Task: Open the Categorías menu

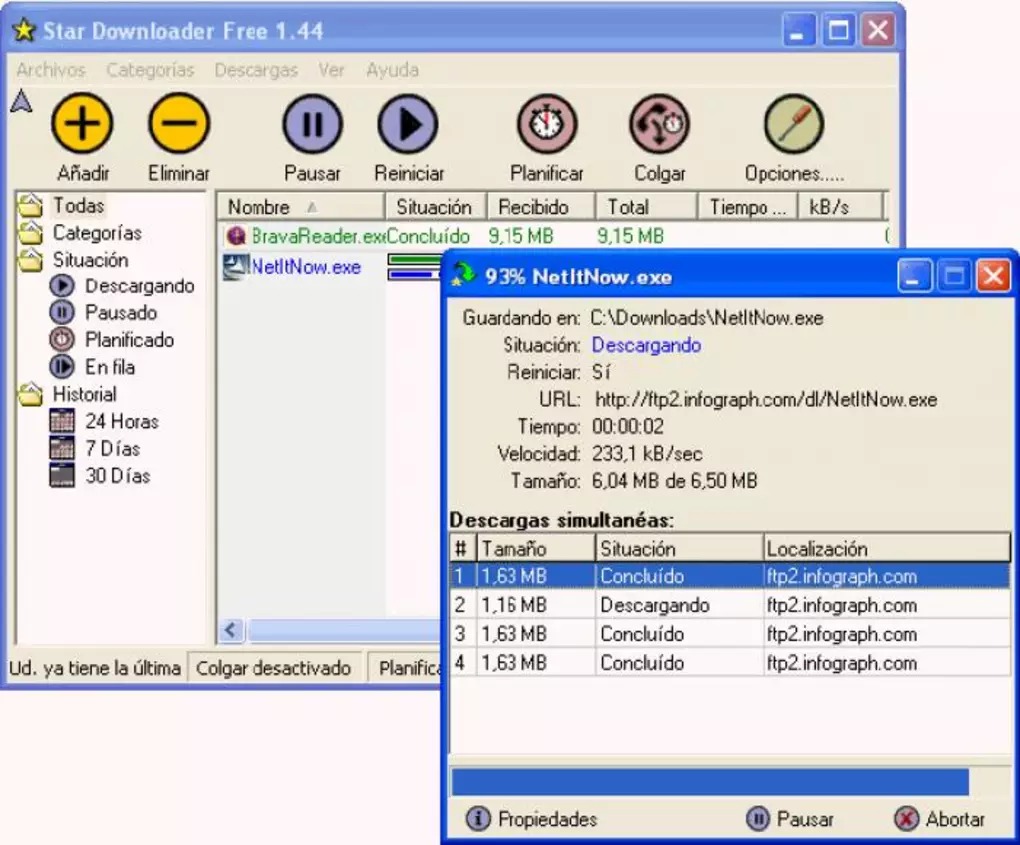Action: [150, 70]
